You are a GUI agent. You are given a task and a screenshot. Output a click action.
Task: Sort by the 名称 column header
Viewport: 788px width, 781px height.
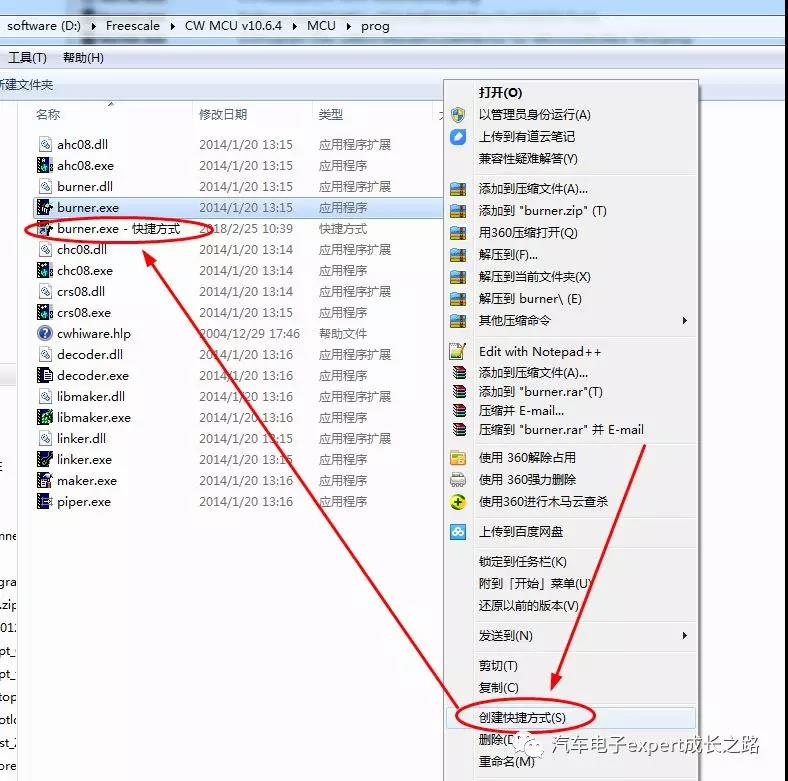click(48, 115)
